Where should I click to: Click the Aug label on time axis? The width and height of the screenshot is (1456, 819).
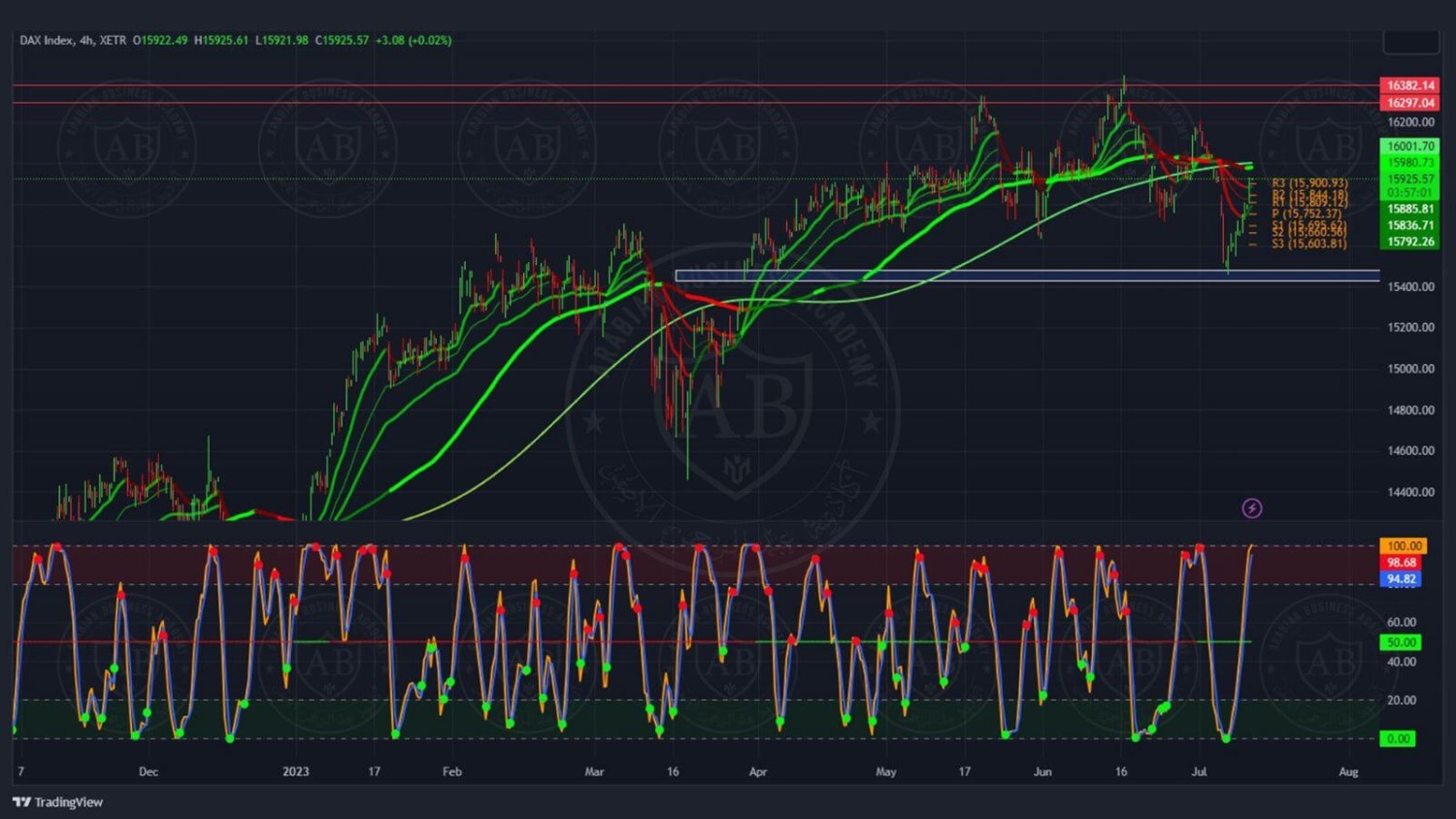1347,771
